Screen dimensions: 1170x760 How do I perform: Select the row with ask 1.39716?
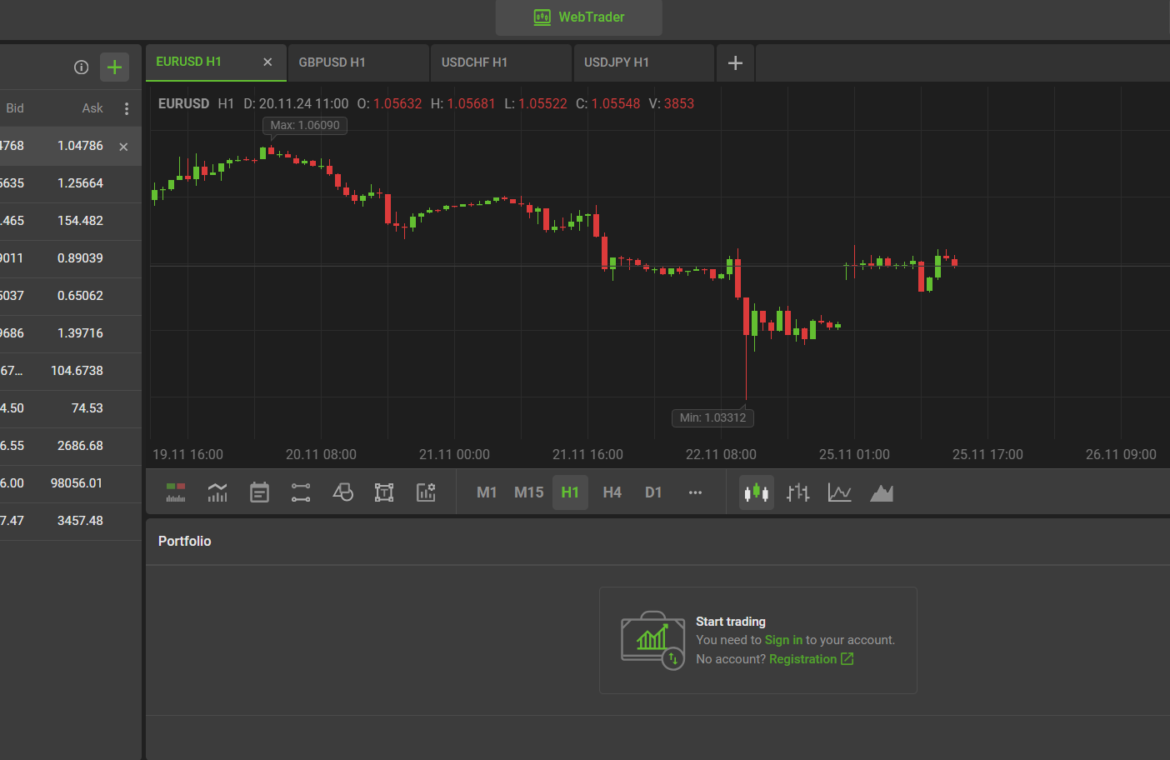click(70, 333)
